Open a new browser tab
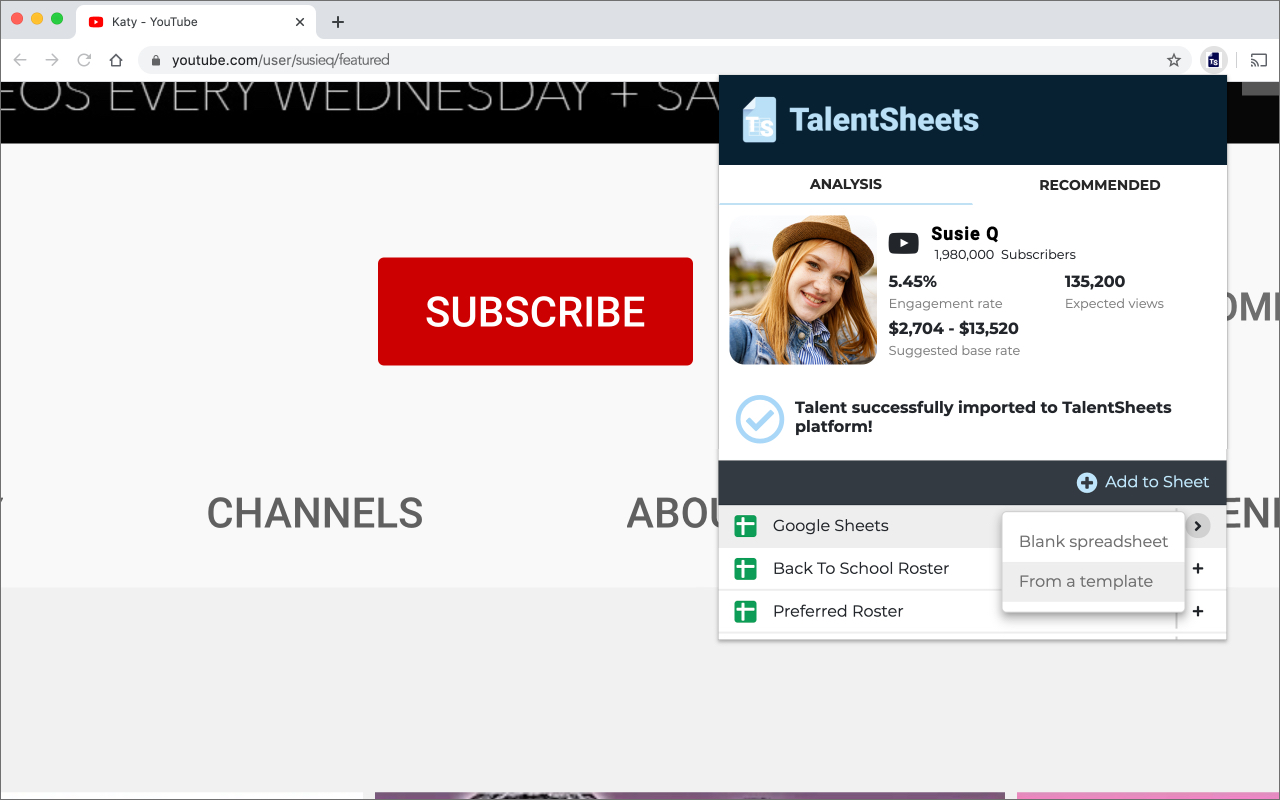1280x800 pixels. click(338, 22)
